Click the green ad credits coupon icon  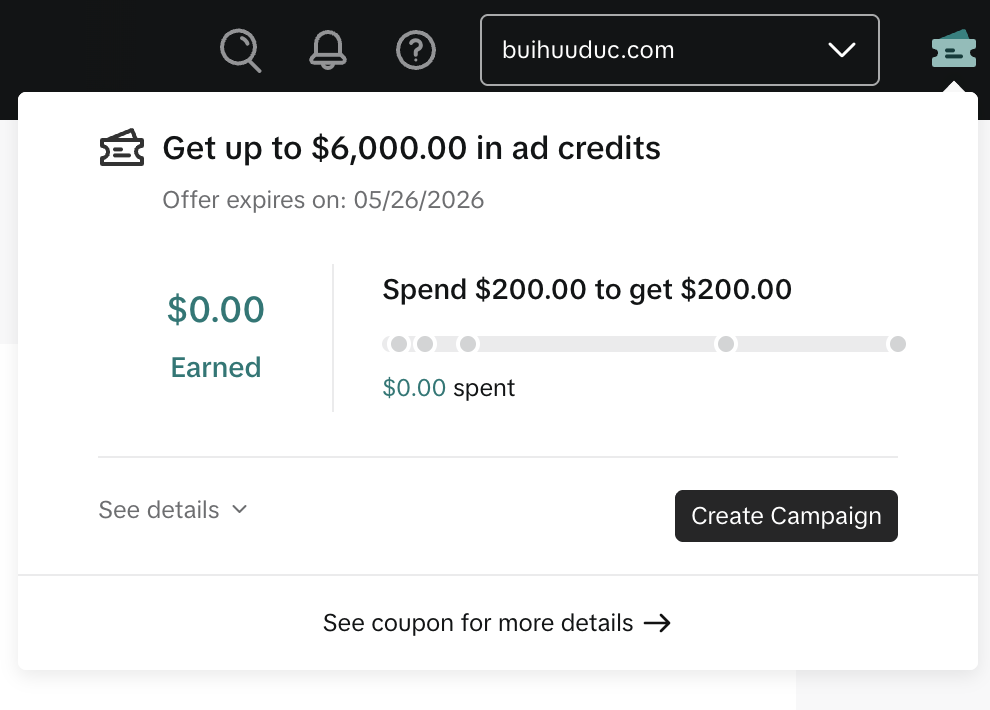(x=953, y=49)
